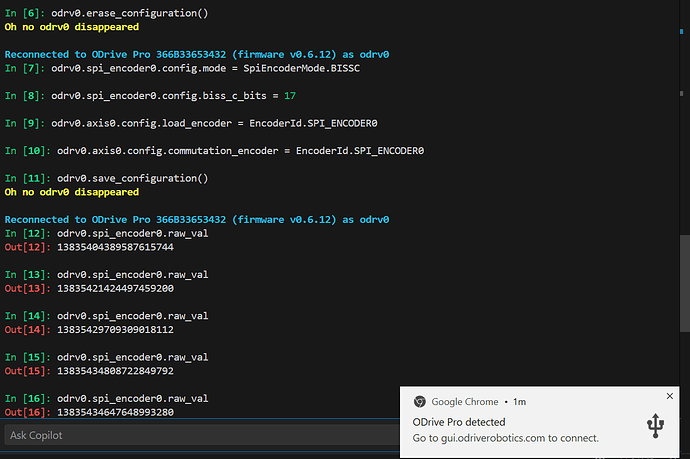Close the ODrive Pro detected notification

point(669,396)
